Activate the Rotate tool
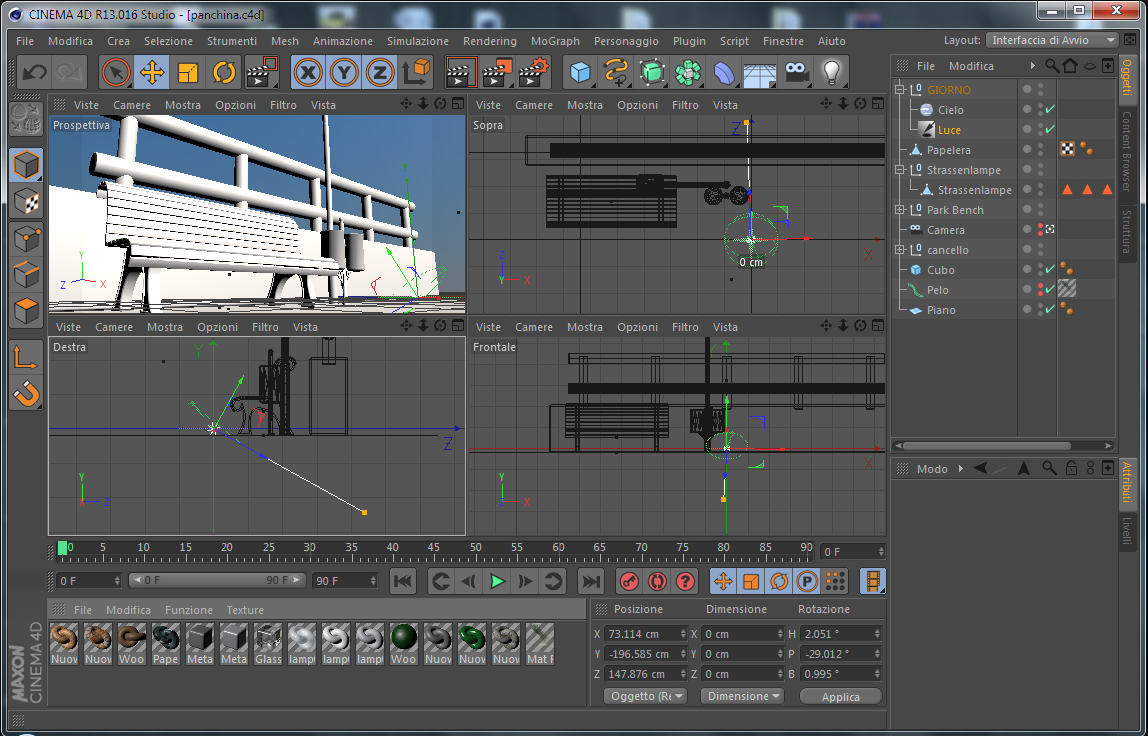 click(224, 72)
